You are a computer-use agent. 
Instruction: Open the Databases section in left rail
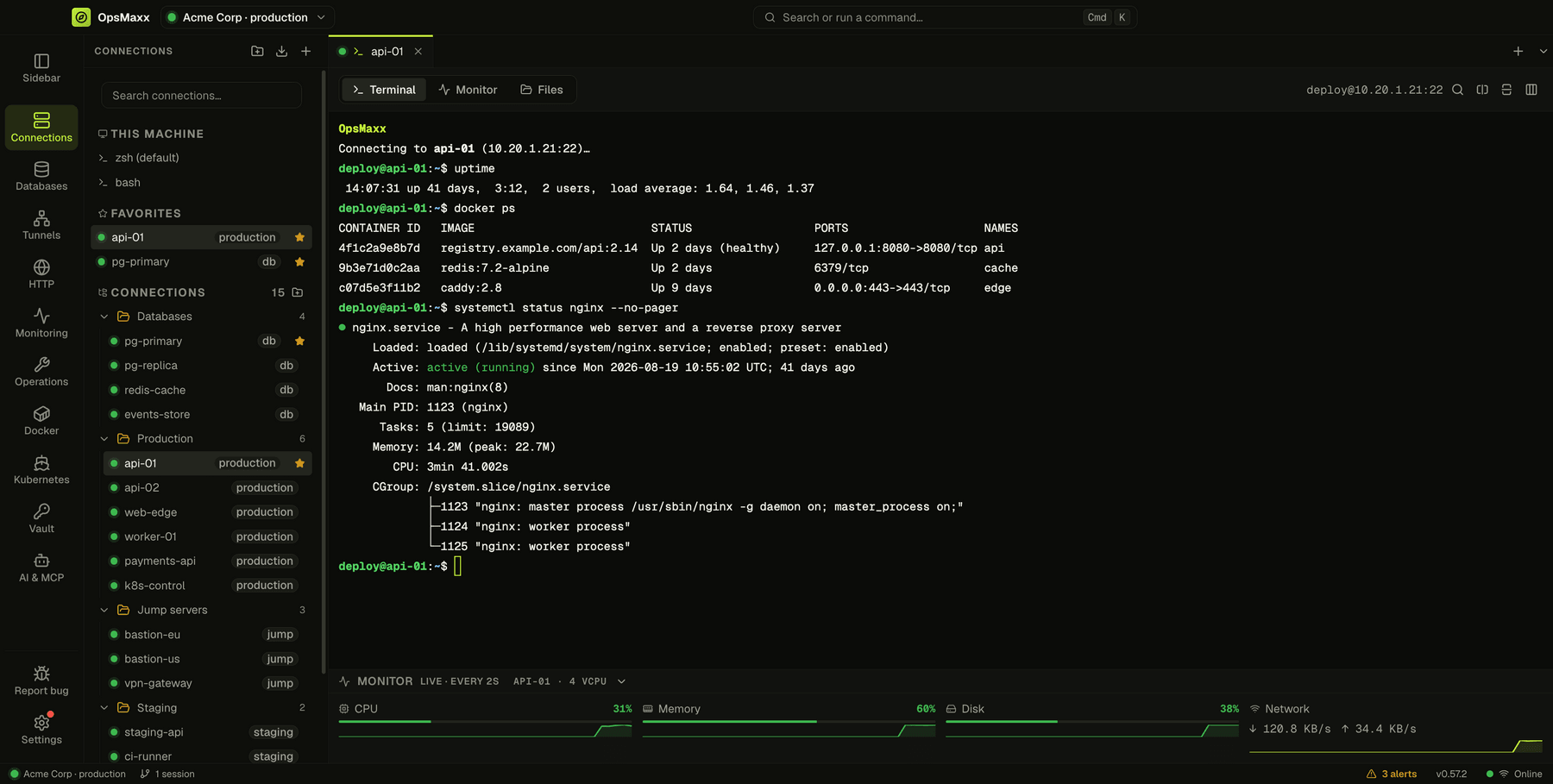(41, 176)
